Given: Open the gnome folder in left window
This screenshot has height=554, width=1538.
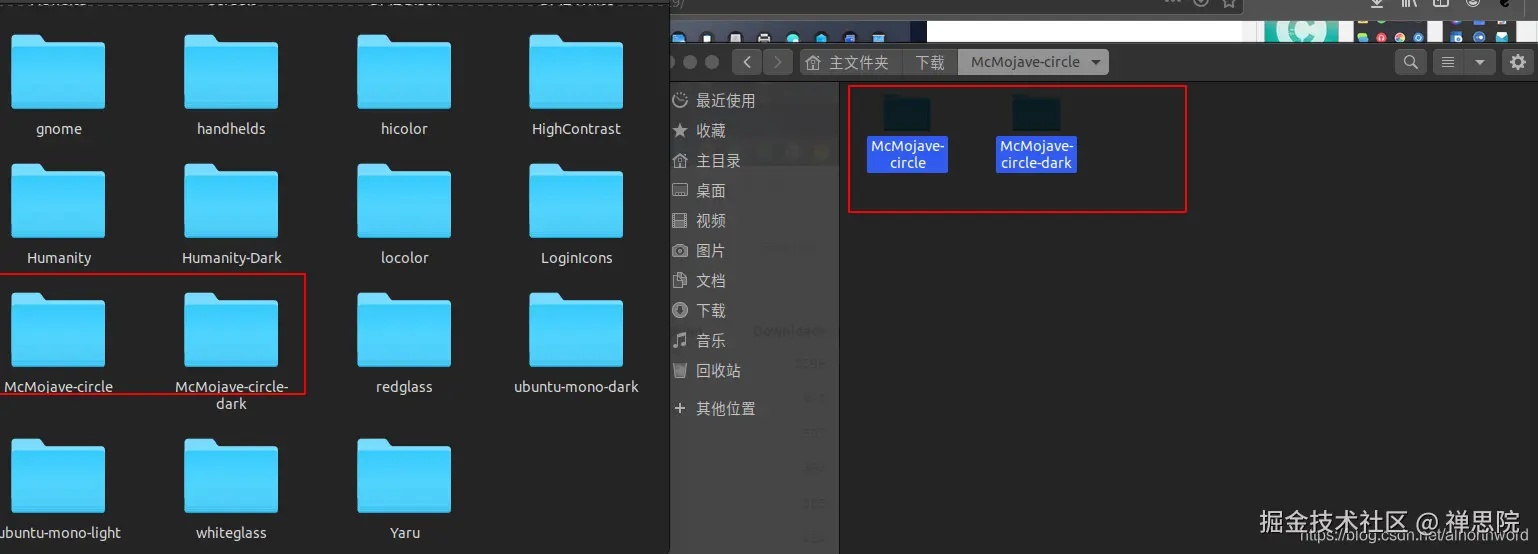Looking at the screenshot, I should (x=58, y=86).
